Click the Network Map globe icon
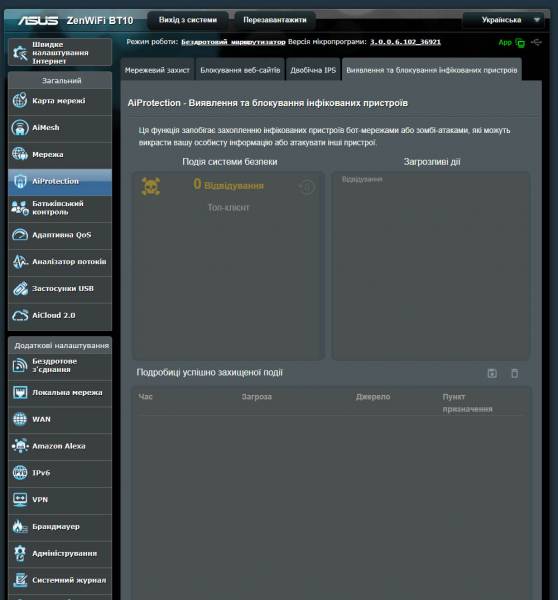The height and width of the screenshot is (600, 558). [20, 101]
